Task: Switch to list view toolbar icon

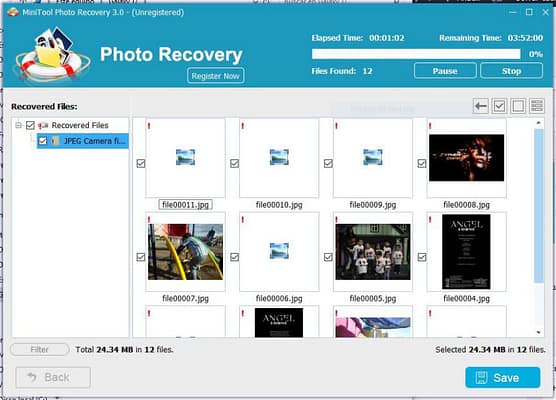Action: (x=537, y=106)
